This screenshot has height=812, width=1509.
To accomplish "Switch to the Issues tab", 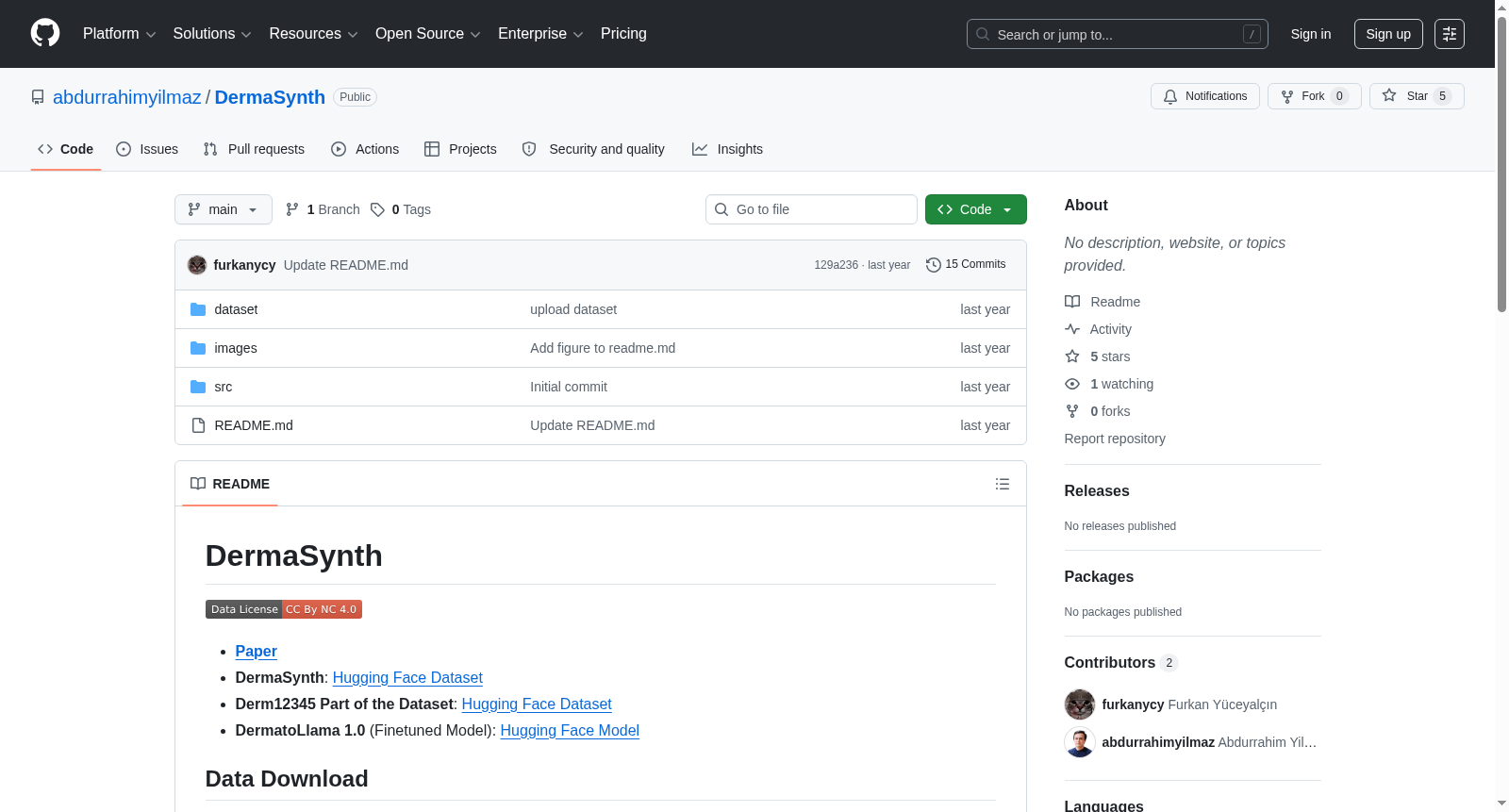I will [147, 149].
